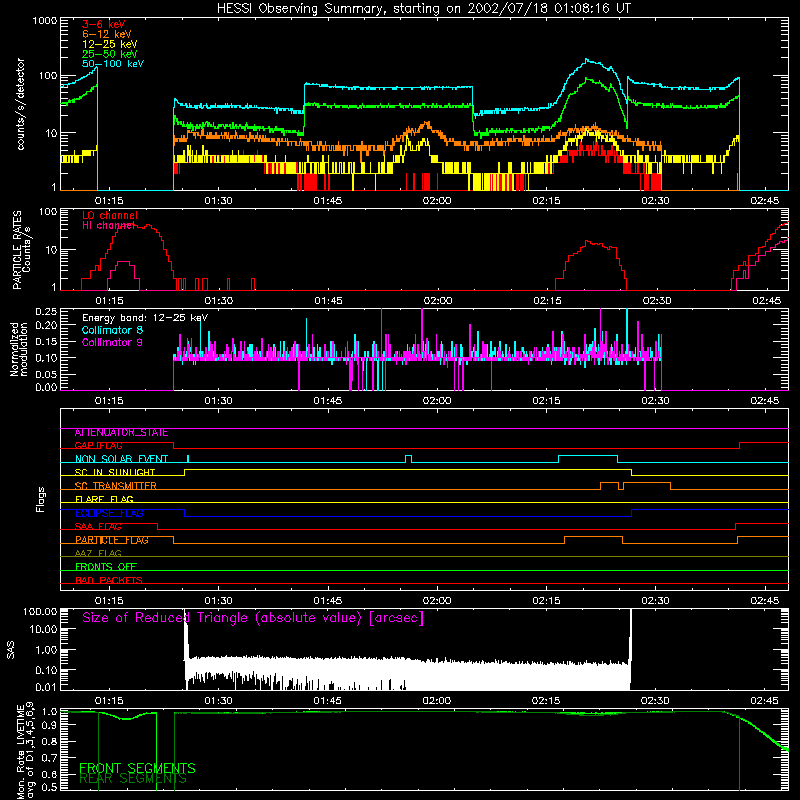Select the FRONT SEGMENTS legend label
Screen dimensions: 800x800
tap(137, 768)
